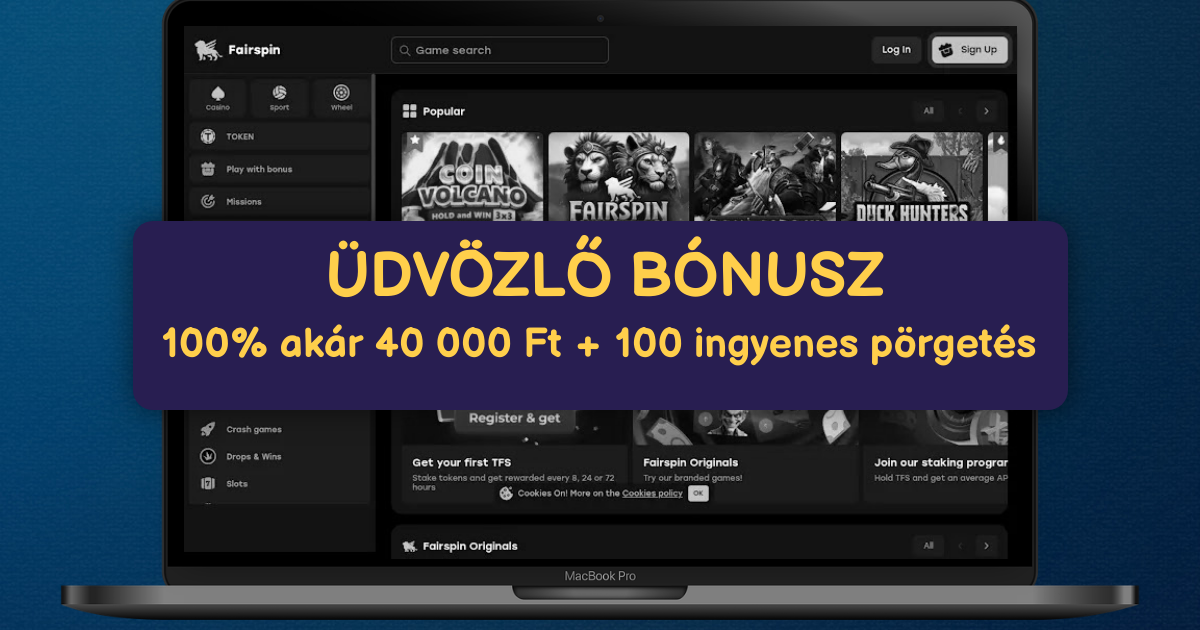Screen dimensions: 1200x630
Task: Open the Wheel section icon
Action: 341,94
